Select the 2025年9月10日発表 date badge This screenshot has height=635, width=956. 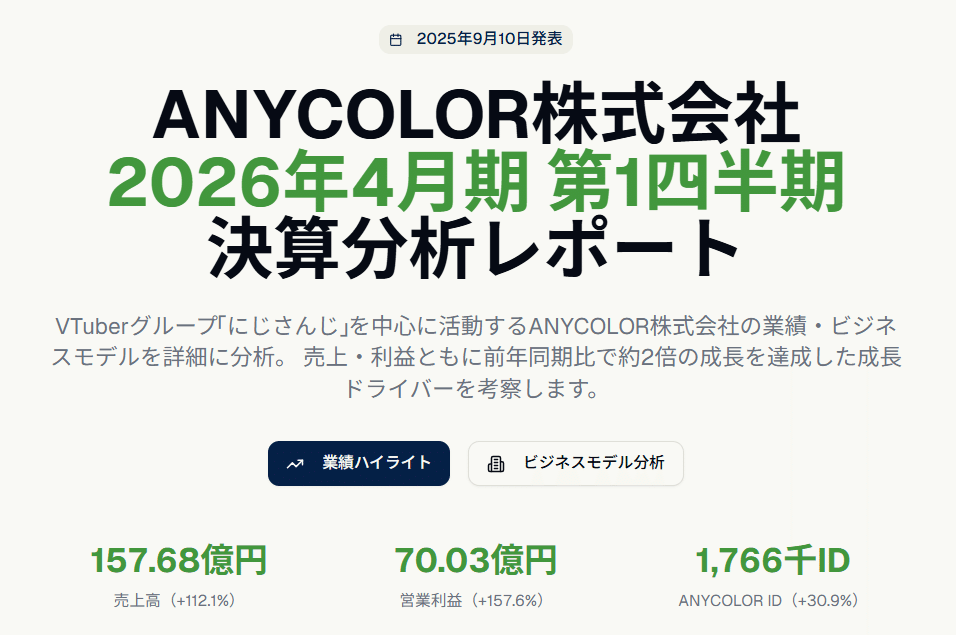(476, 39)
